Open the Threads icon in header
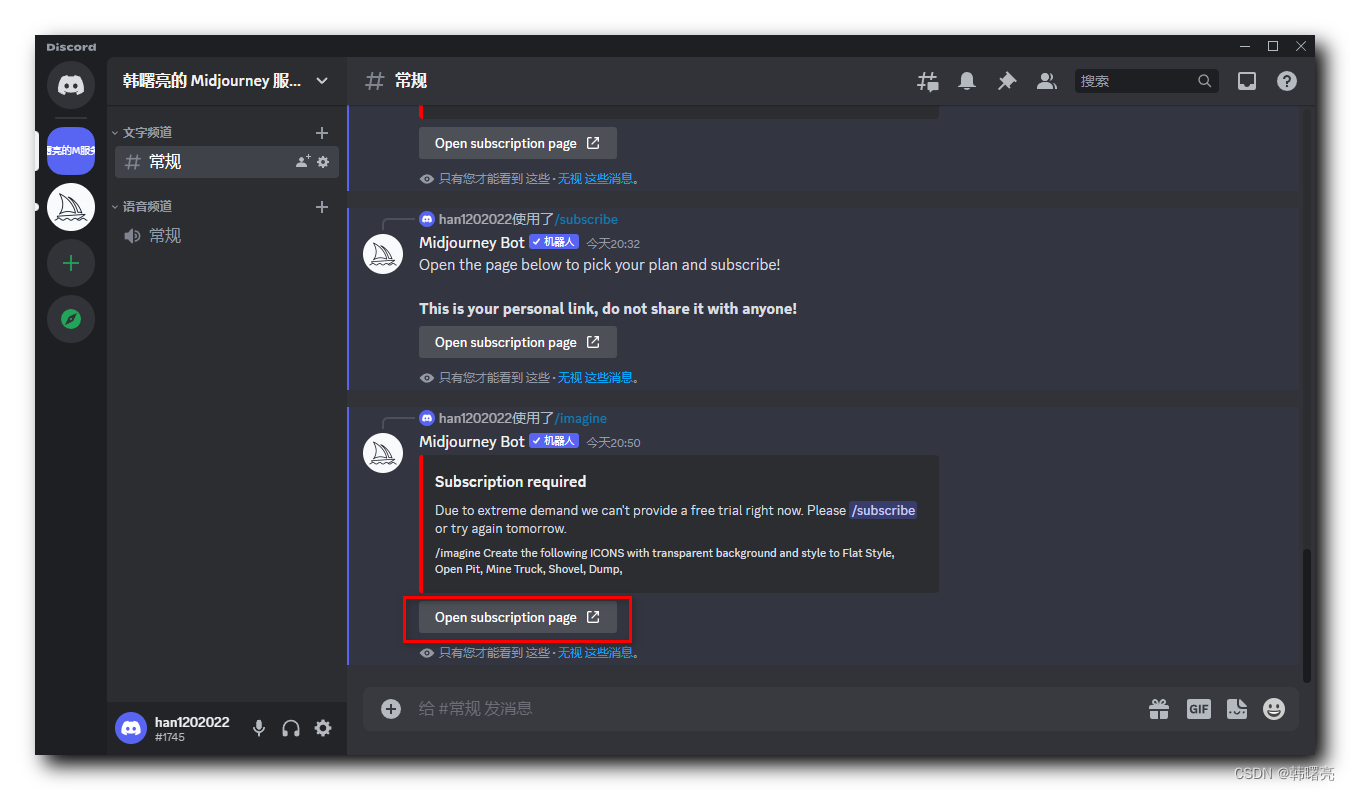Image resolution: width=1350 pixels, height=790 pixels. (928, 81)
